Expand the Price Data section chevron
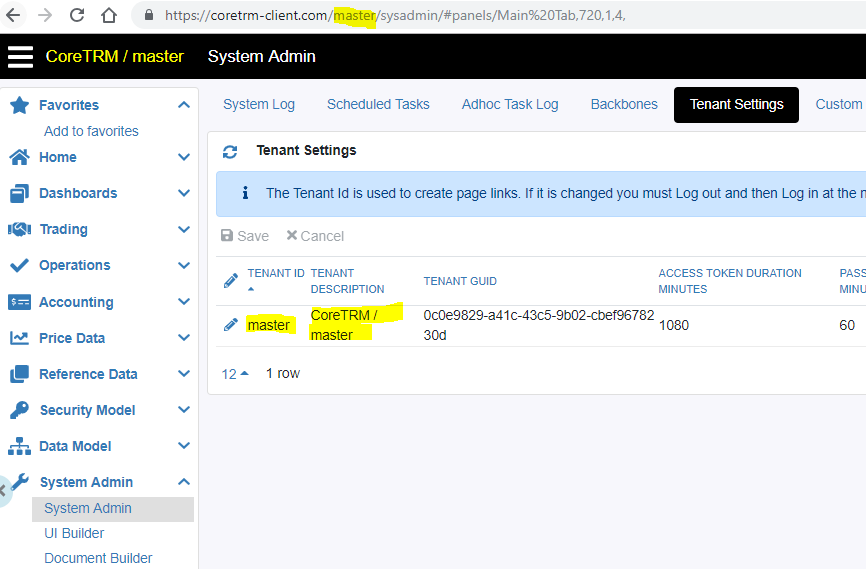Viewport: 866px width, 569px height. [x=184, y=338]
